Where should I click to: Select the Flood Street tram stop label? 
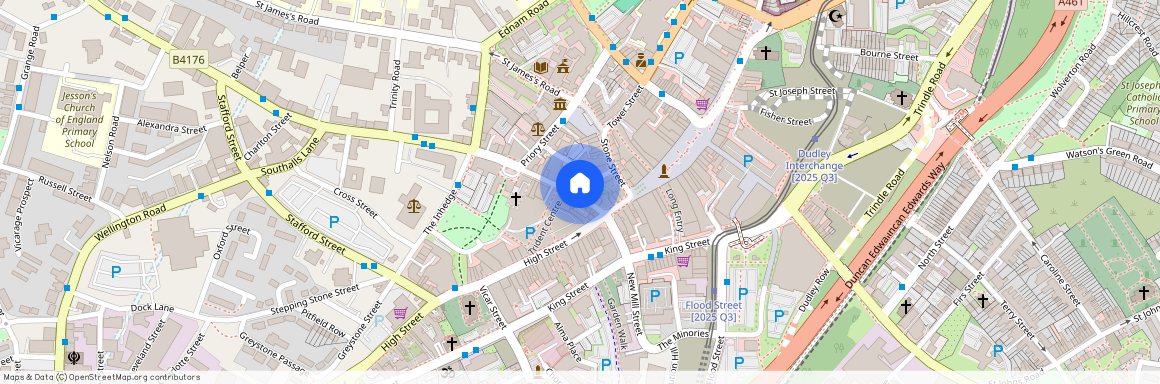(713, 311)
